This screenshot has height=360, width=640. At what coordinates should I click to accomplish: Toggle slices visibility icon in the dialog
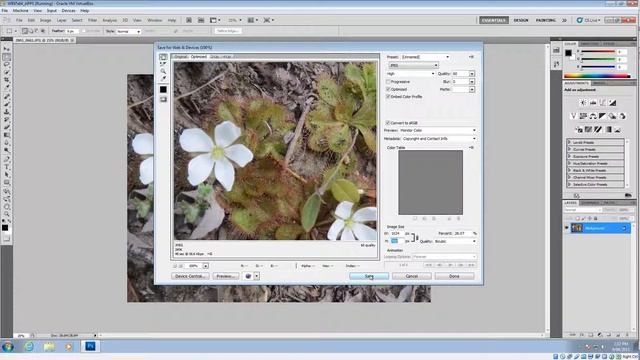[x=163, y=99]
